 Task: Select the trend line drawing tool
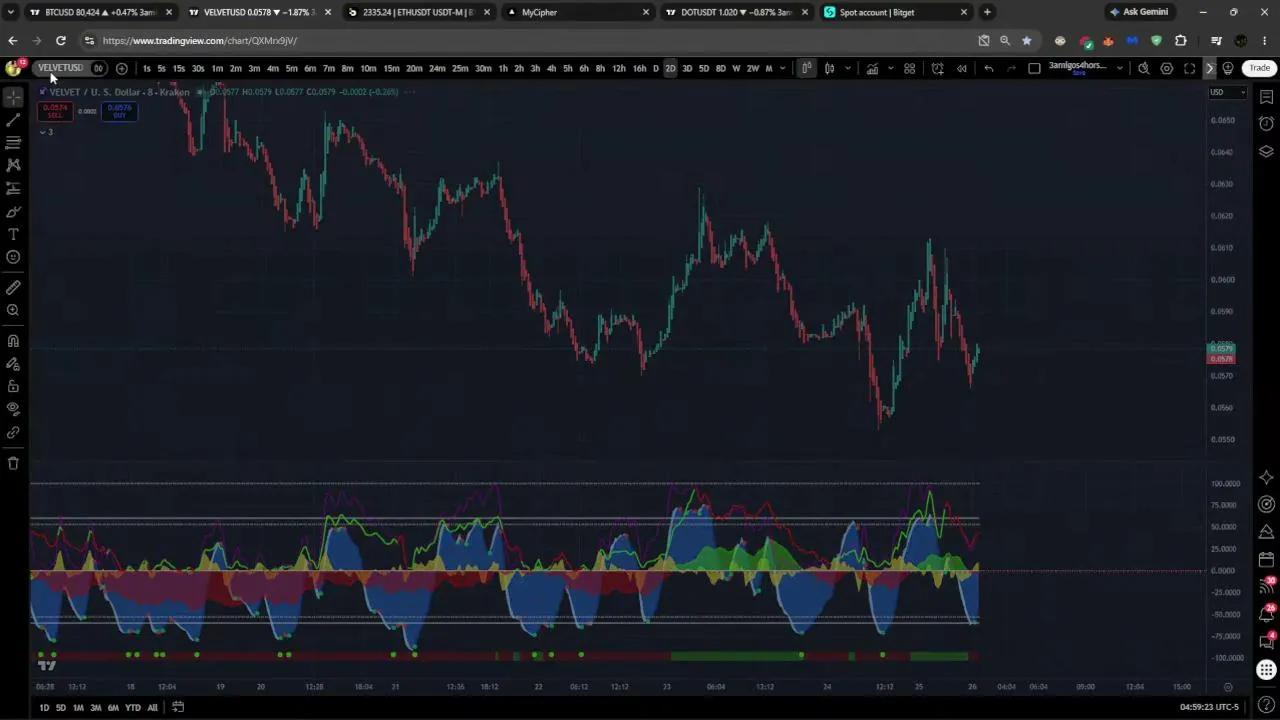click(13, 120)
